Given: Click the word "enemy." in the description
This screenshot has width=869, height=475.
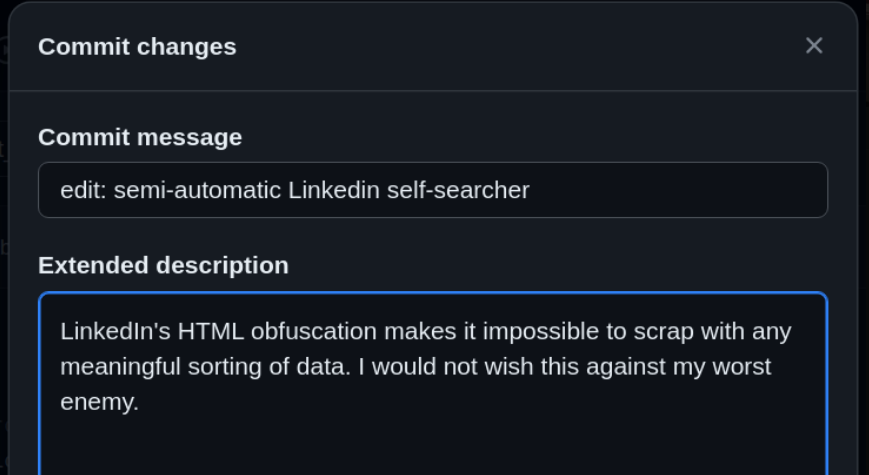Looking at the screenshot, I should [99, 403].
